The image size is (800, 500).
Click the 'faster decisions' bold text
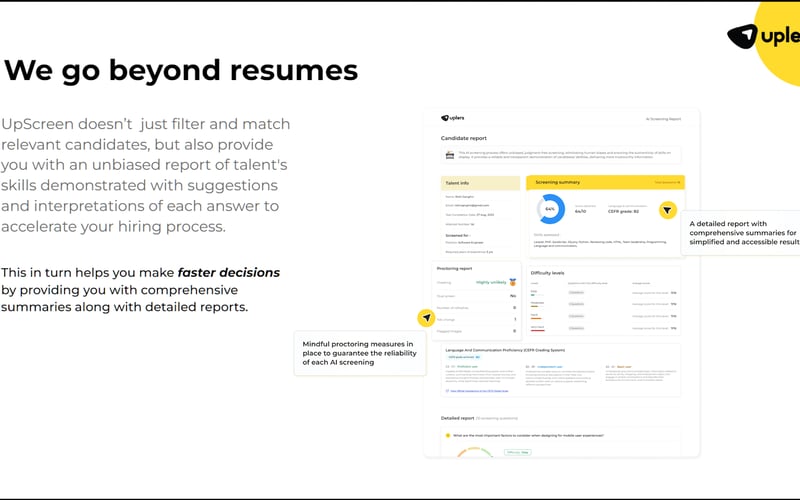tap(229, 272)
